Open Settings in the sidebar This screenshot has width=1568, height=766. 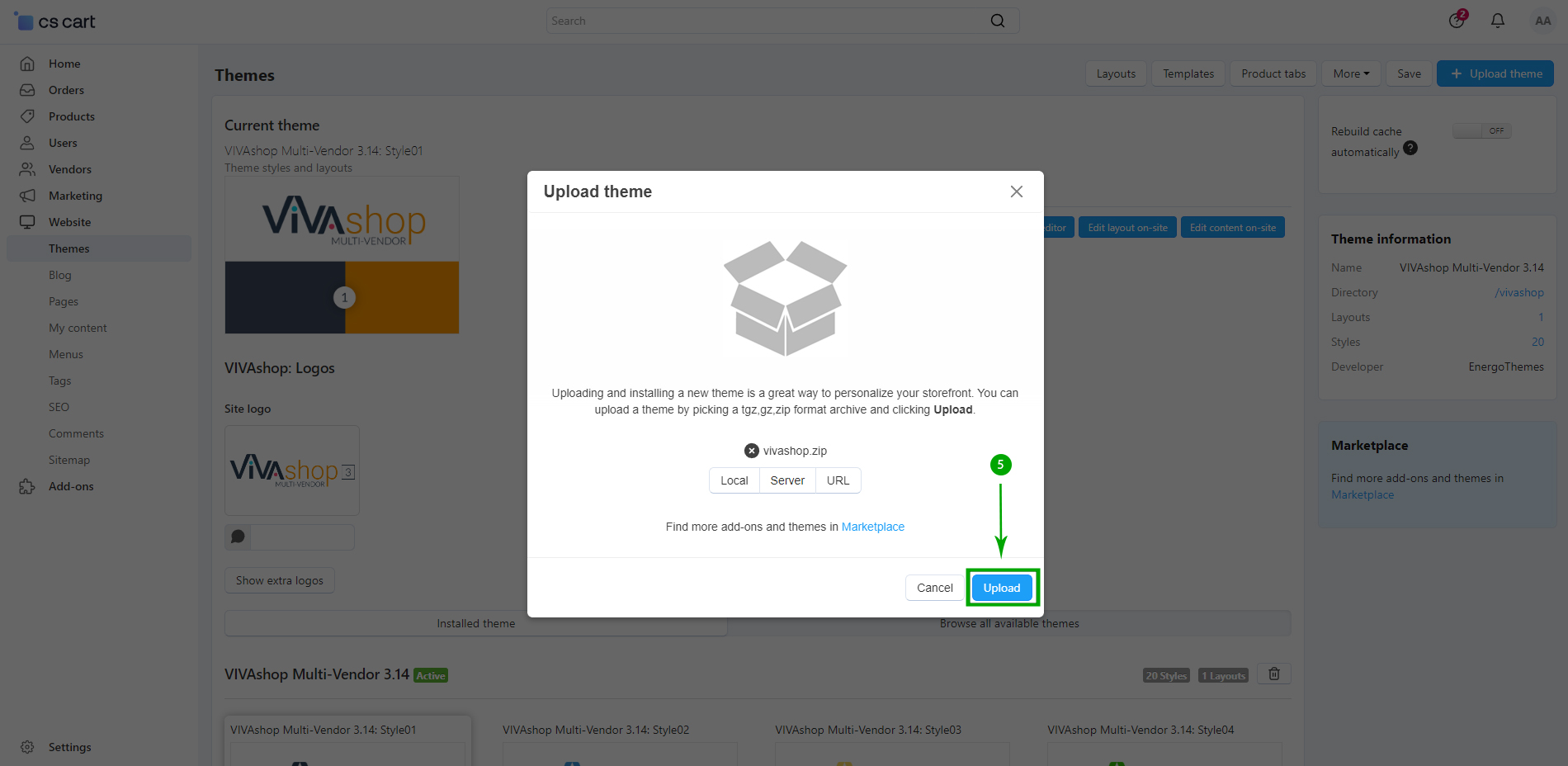click(x=69, y=747)
